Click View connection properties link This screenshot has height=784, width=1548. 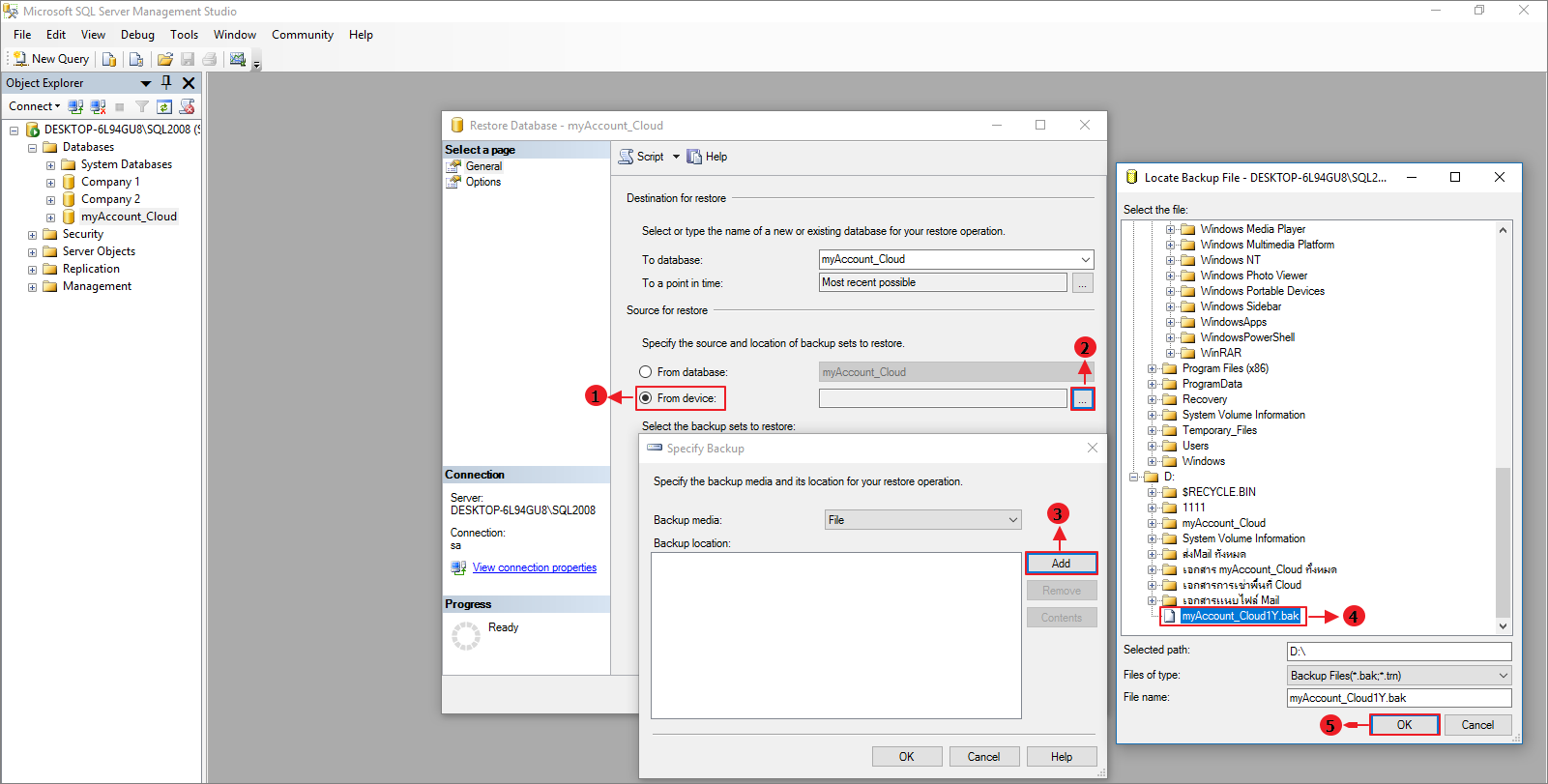535,568
